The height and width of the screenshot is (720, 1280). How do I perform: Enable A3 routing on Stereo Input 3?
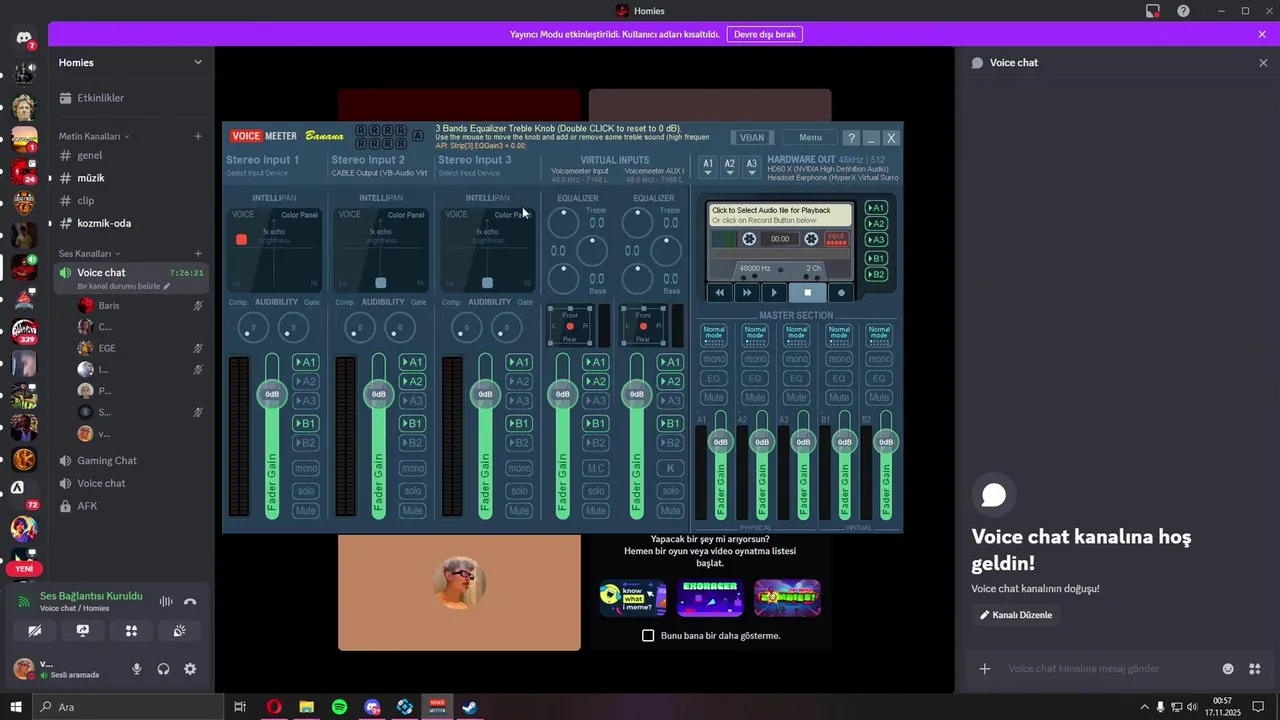point(518,401)
